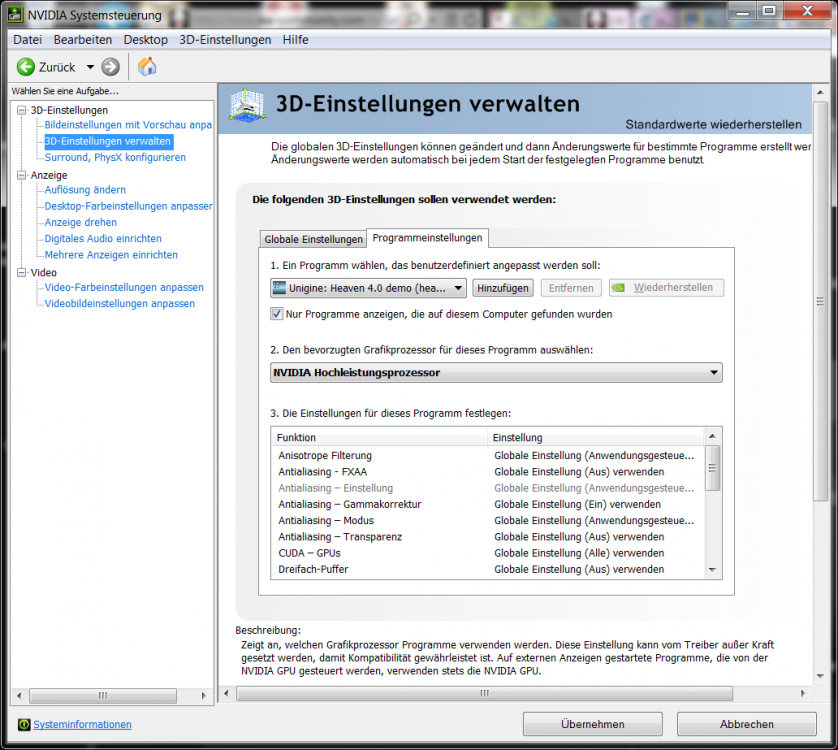
Task: Collapse the 3D-Einstellungen tree node
Action: tap(22, 110)
